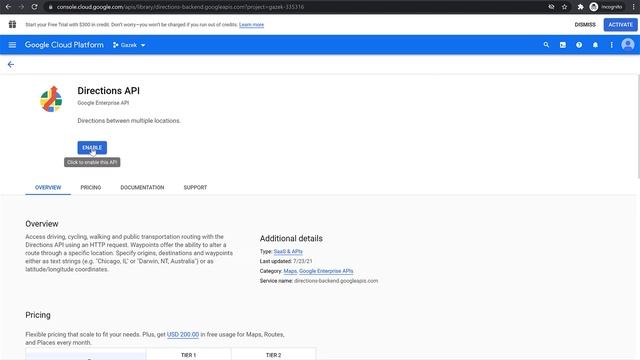Image resolution: width=640 pixels, height=360 pixels.
Task: Click the 'Google Enterprise API' subtitle
Action: point(103,103)
